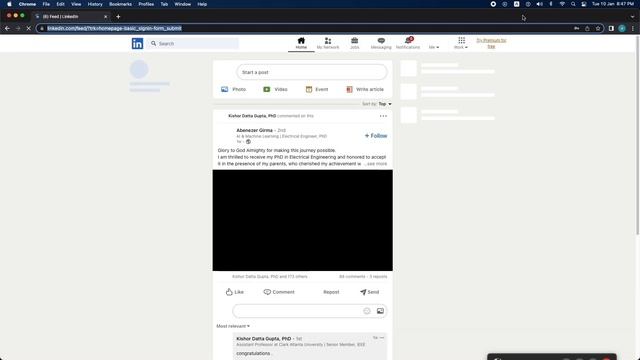Image resolution: width=640 pixels, height=360 pixels.
Task: Click the LinkedIn logo icon
Action: pyautogui.click(x=138, y=43)
